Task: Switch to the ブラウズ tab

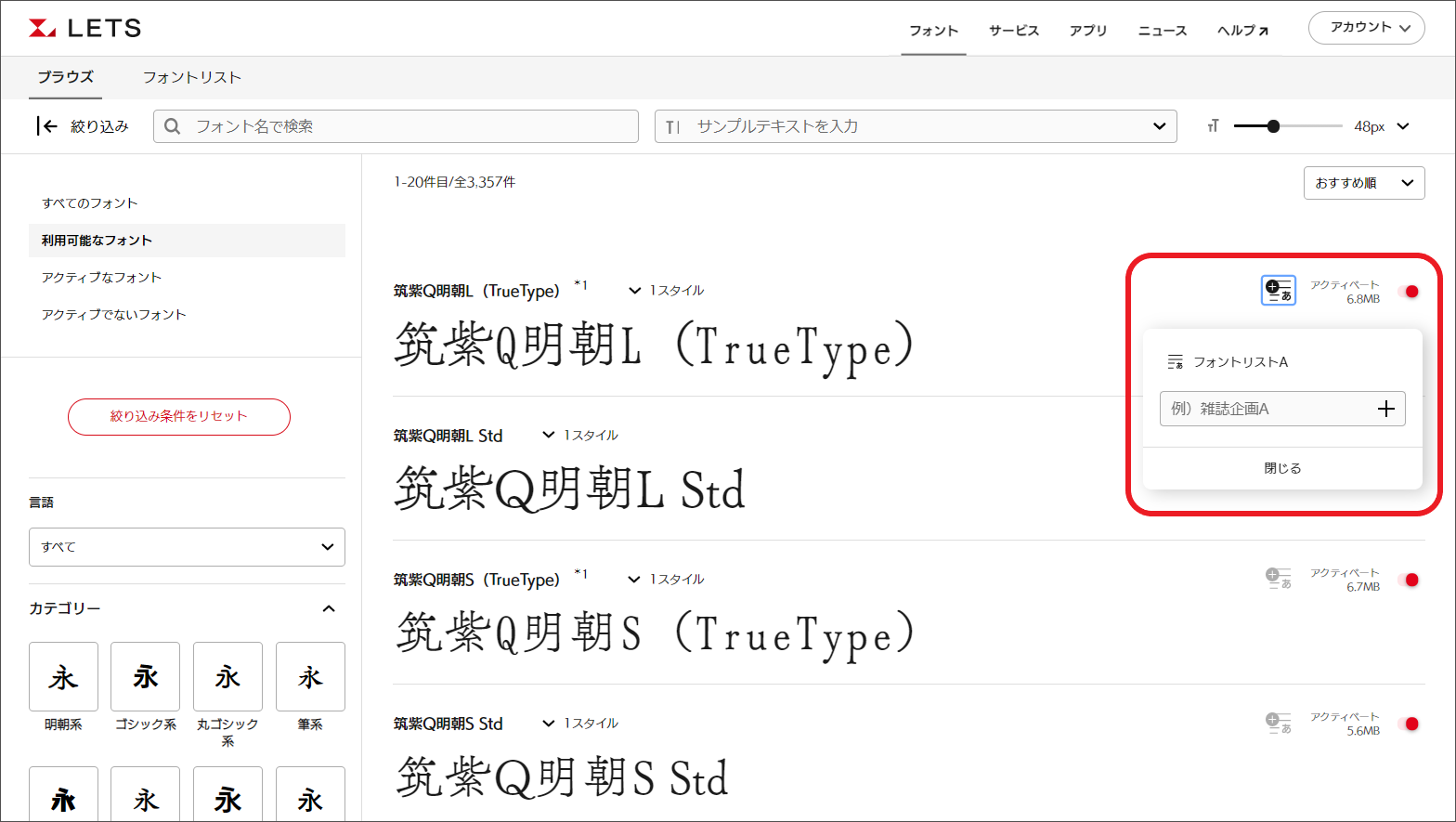Action: tap(65, 77)
